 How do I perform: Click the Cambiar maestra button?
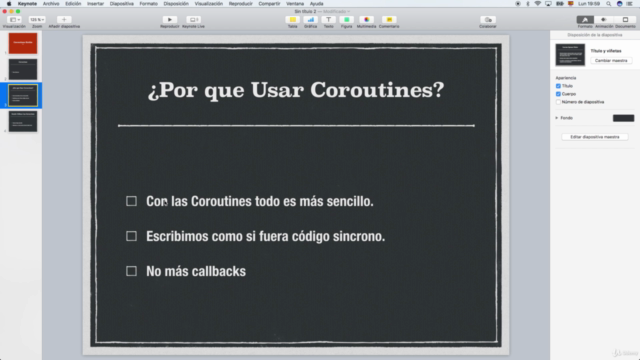(x=611, y=60)
